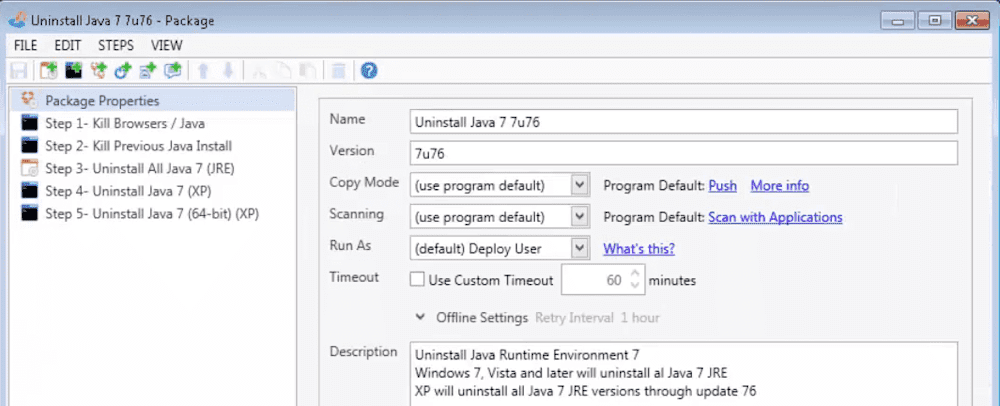Click the 'Offline Settings' label
The image size is (1000, 406).
click(482, 317)
